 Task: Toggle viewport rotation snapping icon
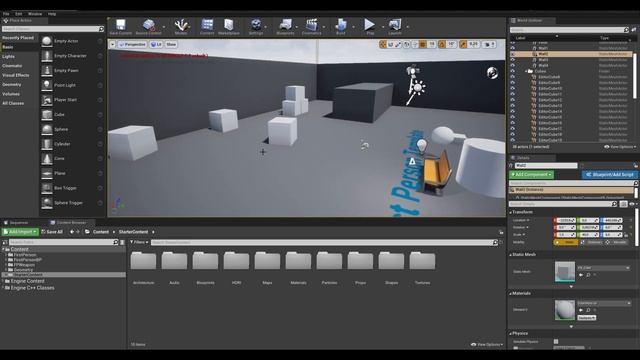(x=442, y=44)
